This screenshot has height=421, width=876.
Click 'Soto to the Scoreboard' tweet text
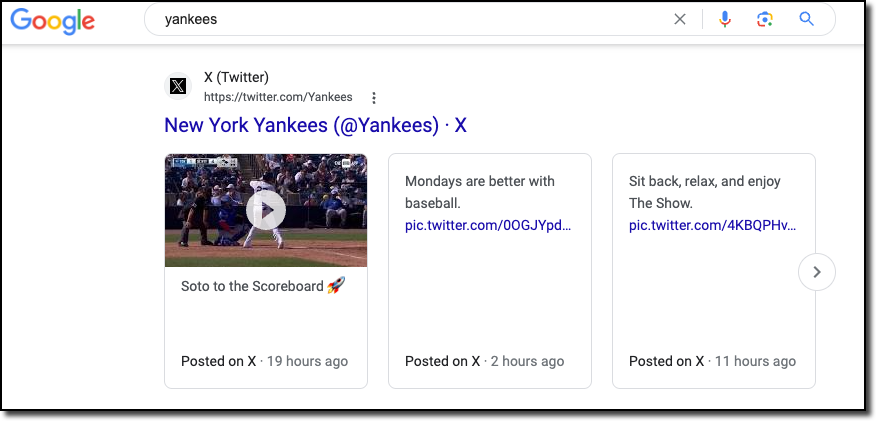click(263, 286)
